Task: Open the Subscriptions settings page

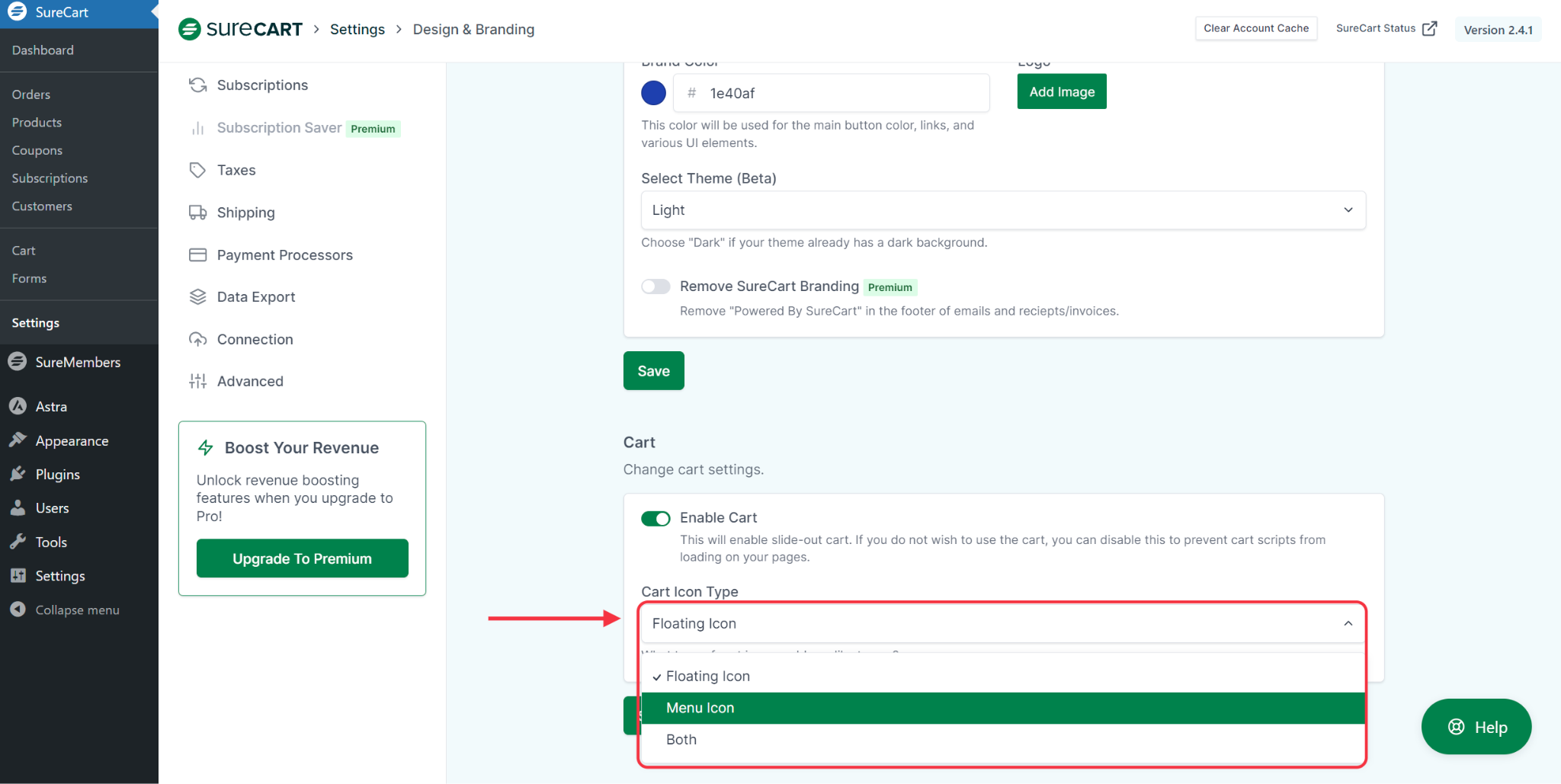Action: coord(262,85)
